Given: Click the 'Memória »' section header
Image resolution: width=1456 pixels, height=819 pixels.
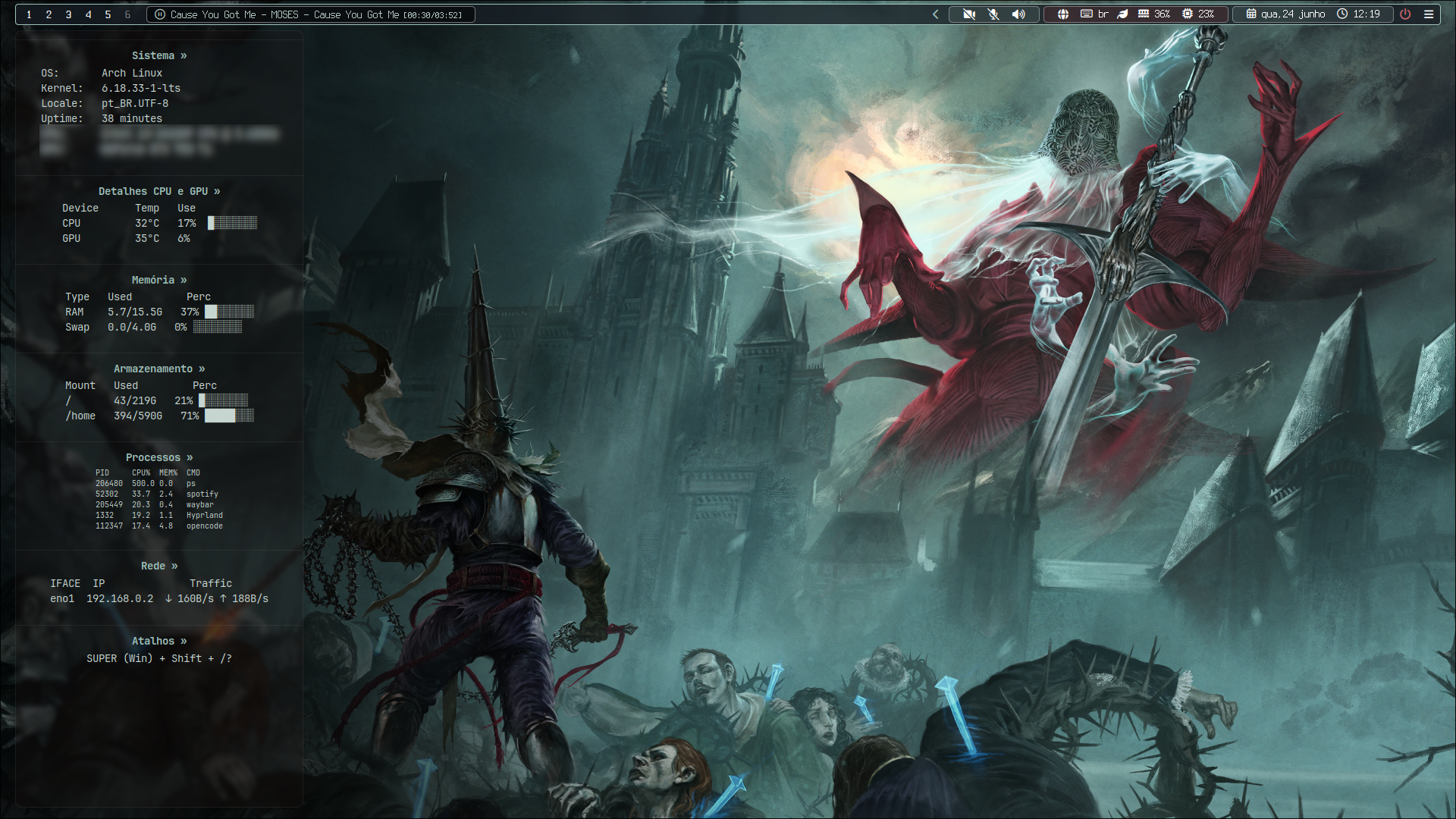Looking at the screenshot, I should (159, 280).
